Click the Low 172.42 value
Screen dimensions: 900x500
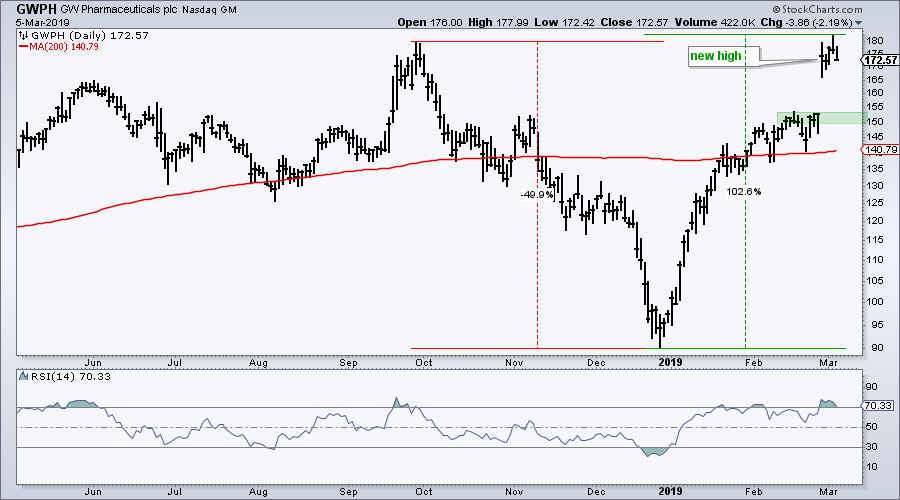pyautogui.click(x=565, y=22)
